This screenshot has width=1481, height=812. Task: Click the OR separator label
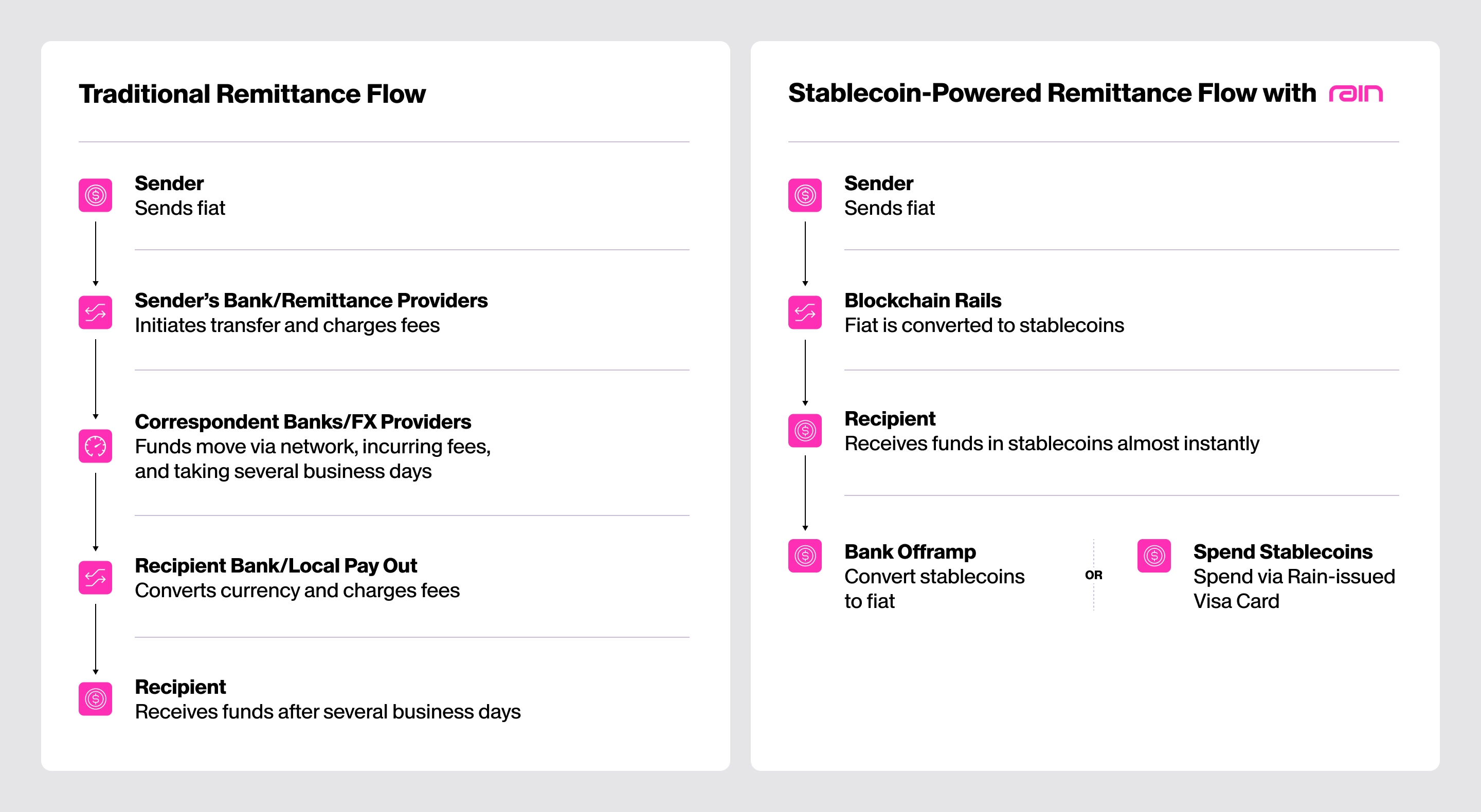(x=1093, y=575)
